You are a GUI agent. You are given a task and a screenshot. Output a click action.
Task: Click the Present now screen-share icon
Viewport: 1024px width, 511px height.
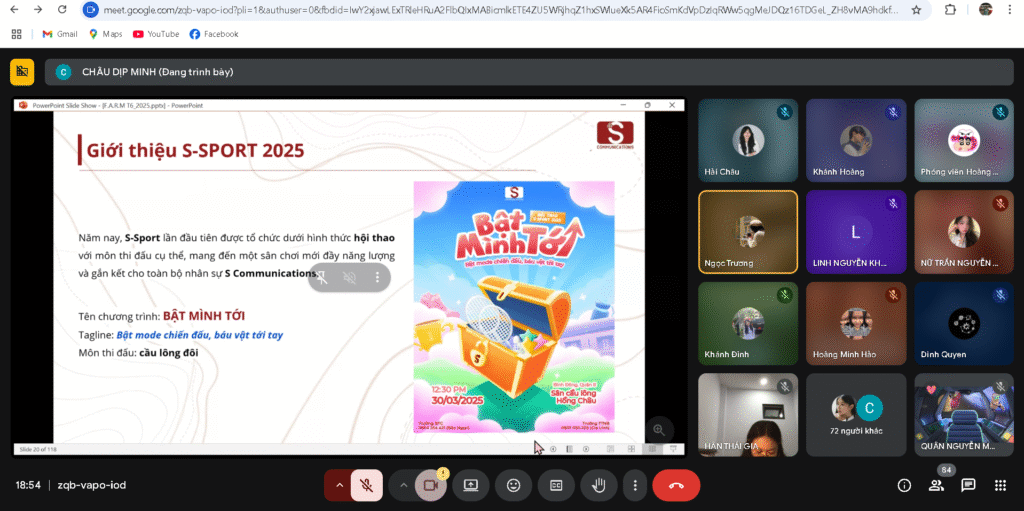470,485
